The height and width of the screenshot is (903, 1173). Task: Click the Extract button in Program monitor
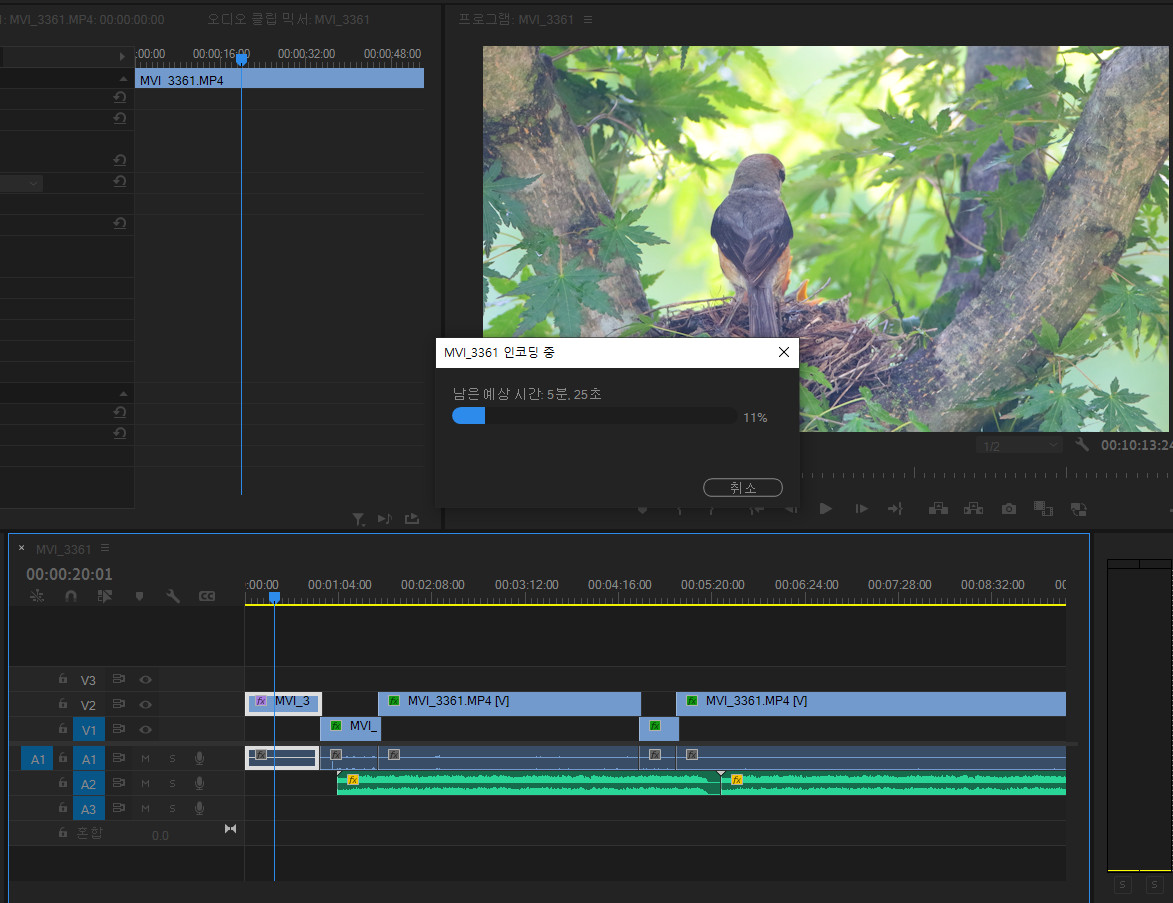[x=973, y=509]
